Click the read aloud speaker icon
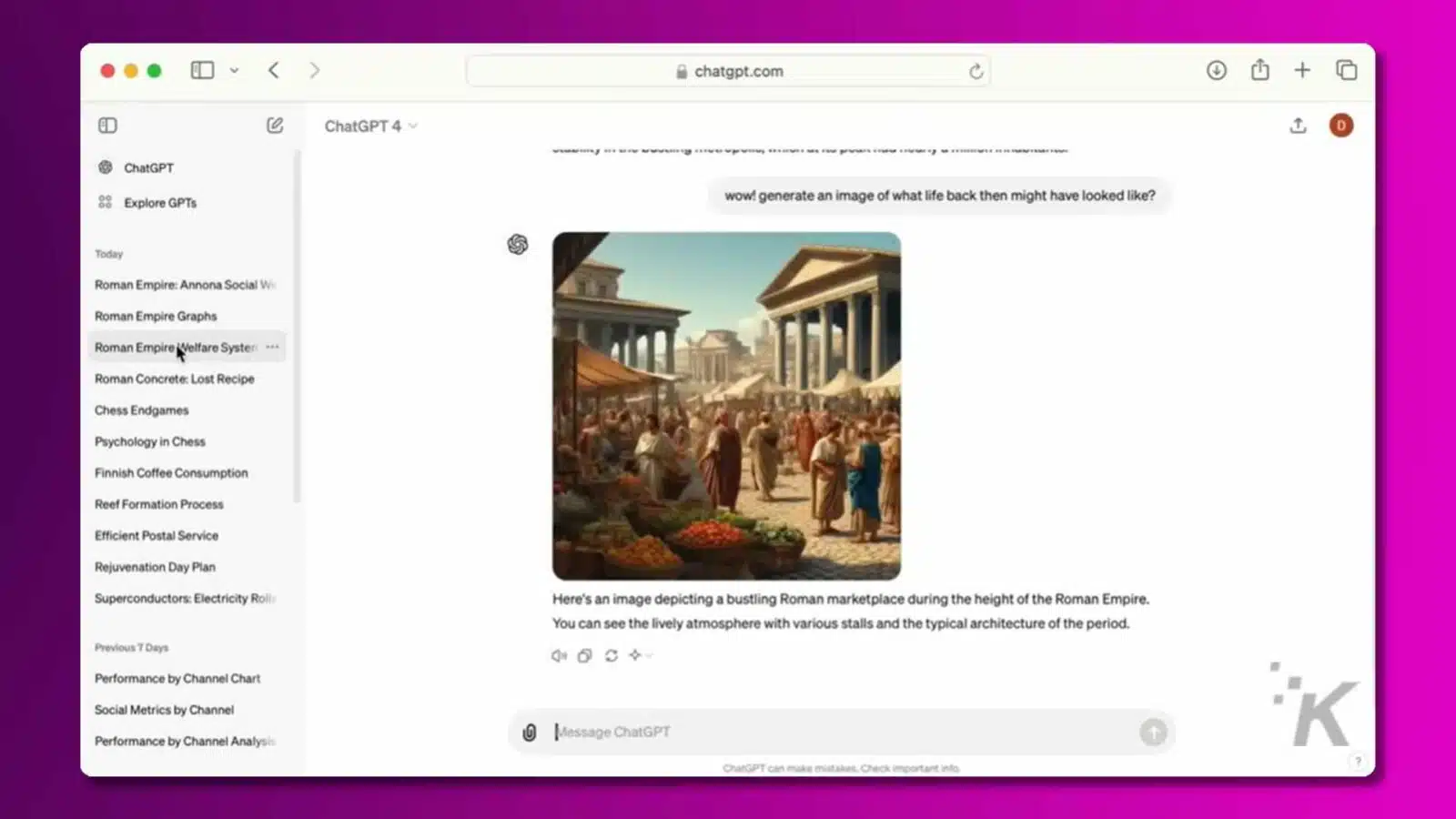Viewport: 1456px width, 819px height. point(559,655)
